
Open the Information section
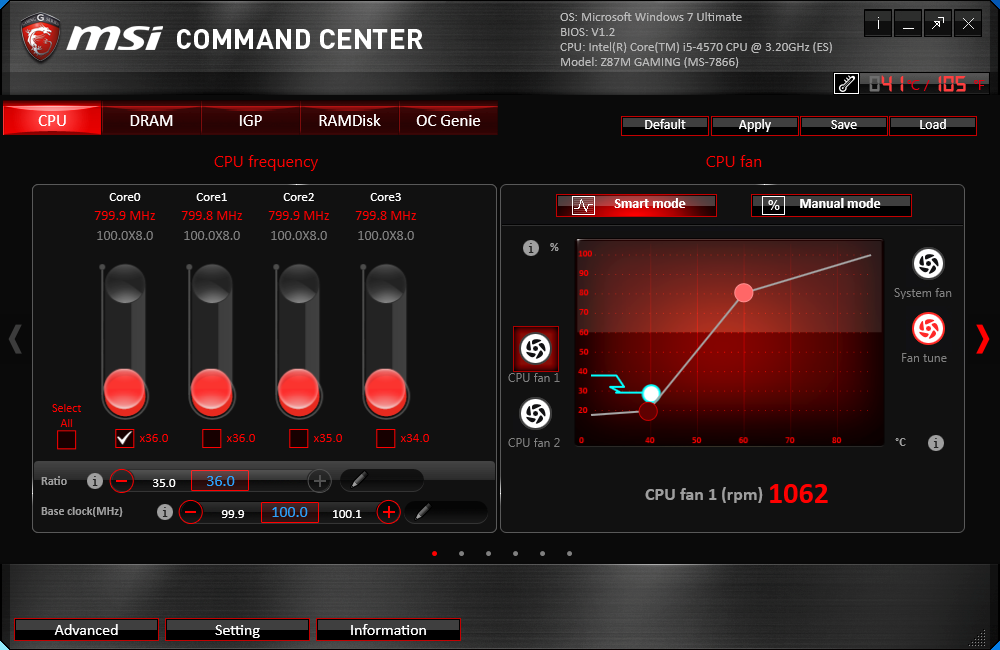pyautogui.click(x=388, y=630)
